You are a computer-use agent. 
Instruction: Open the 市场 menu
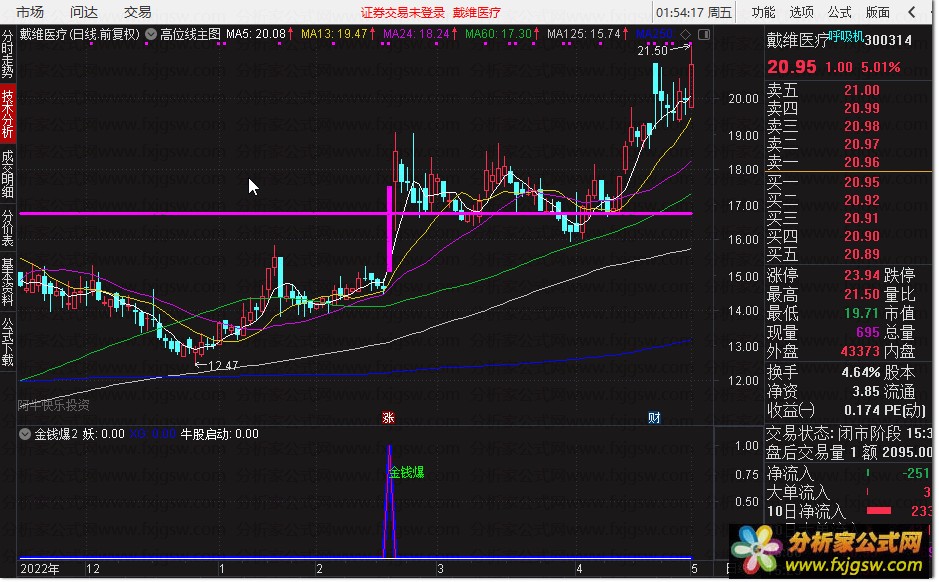click(30, 12)
